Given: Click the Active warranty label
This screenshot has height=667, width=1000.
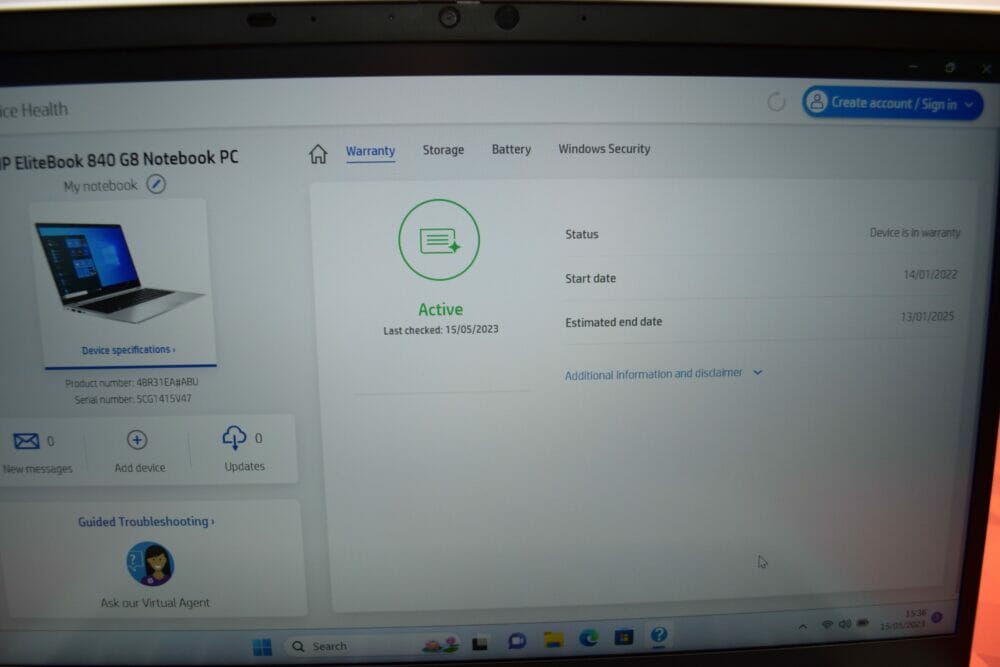Looking at the screenshot, I should [x=441, y=309].
